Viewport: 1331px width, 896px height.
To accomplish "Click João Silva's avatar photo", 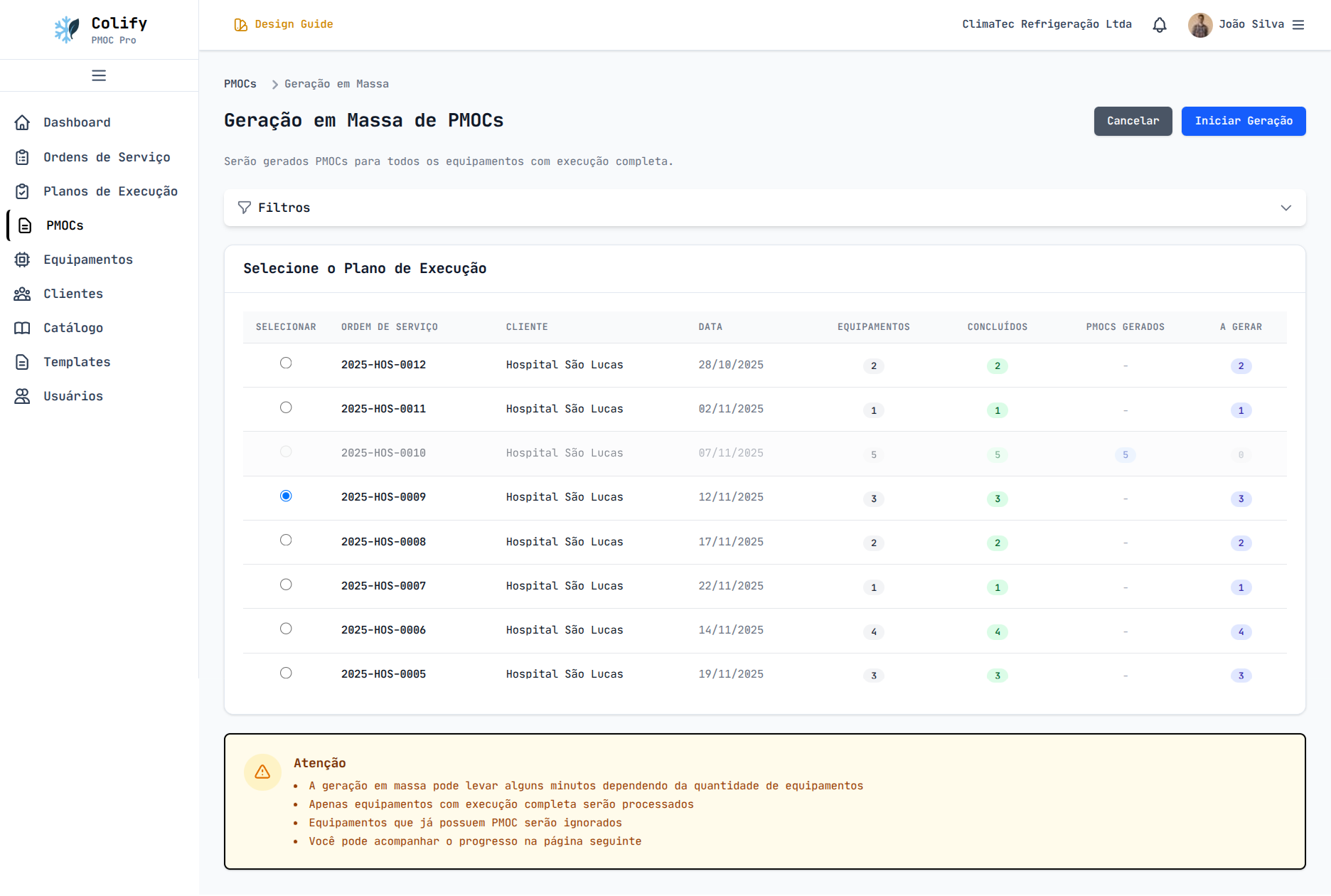I will click(x=1200, y=25).
